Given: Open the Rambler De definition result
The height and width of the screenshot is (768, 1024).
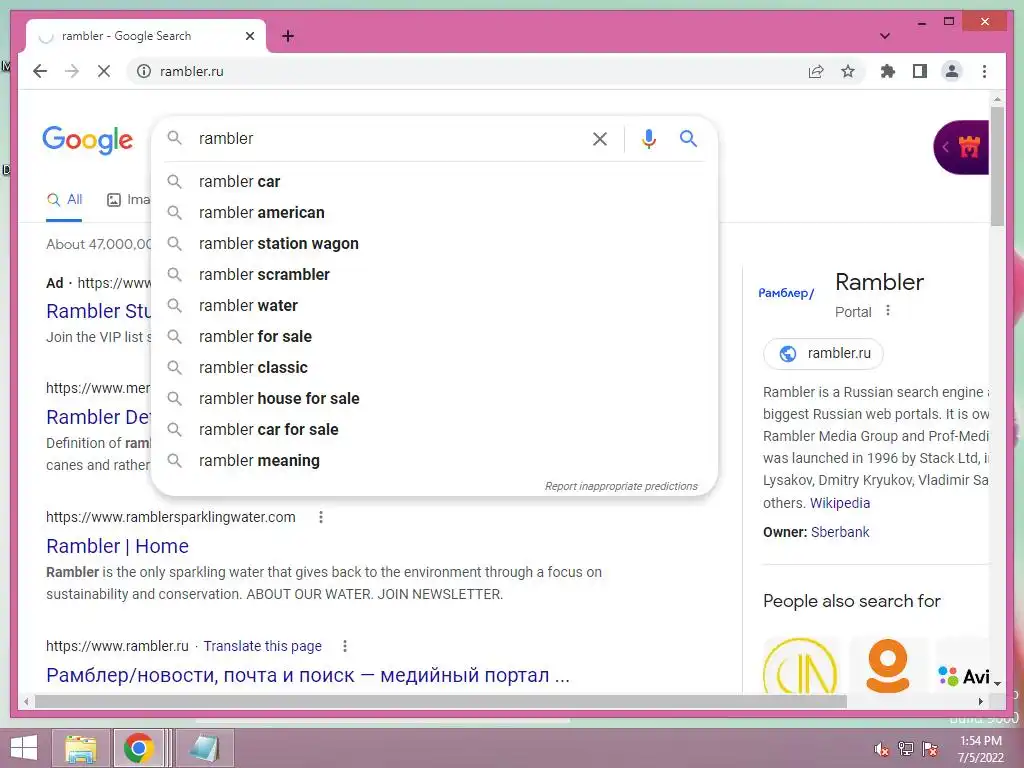Looking at the screenshot, I should click(98, 417).
